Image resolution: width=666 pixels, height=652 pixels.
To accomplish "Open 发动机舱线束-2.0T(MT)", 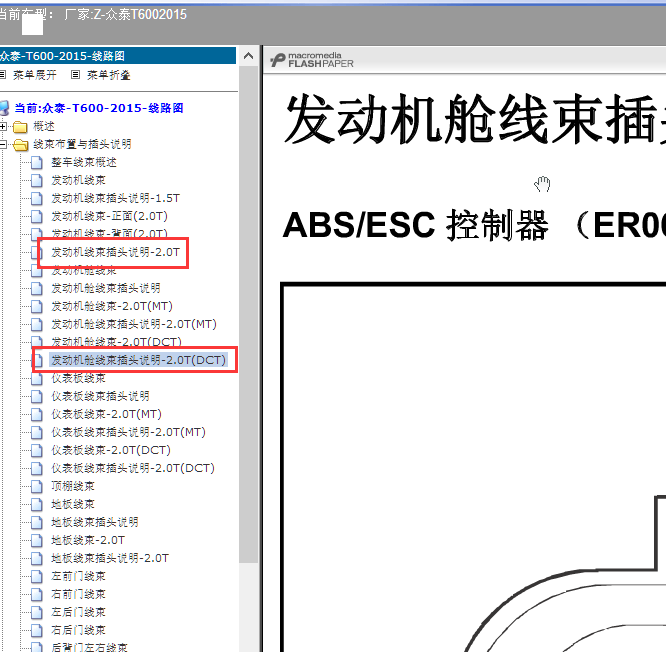I will (x=112, y=306).
